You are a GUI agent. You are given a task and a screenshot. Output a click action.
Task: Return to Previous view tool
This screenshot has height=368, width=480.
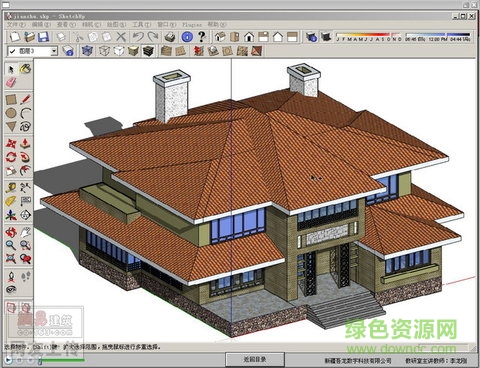point(25,259)
